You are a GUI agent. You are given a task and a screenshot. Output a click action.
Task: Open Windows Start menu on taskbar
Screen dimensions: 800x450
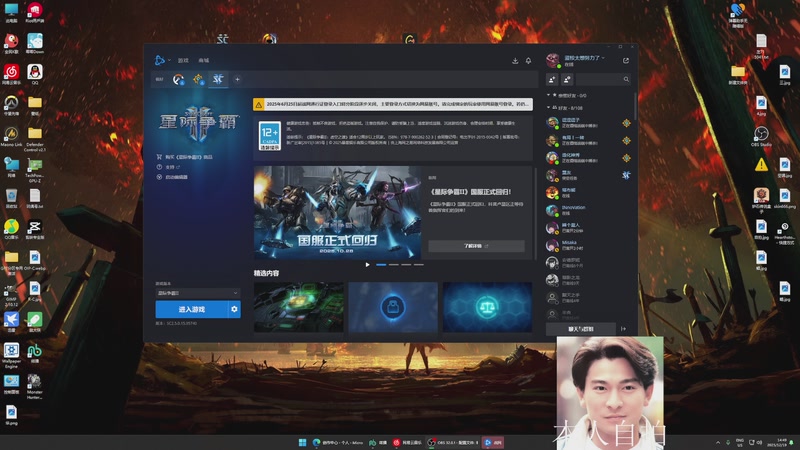point(302,442)
